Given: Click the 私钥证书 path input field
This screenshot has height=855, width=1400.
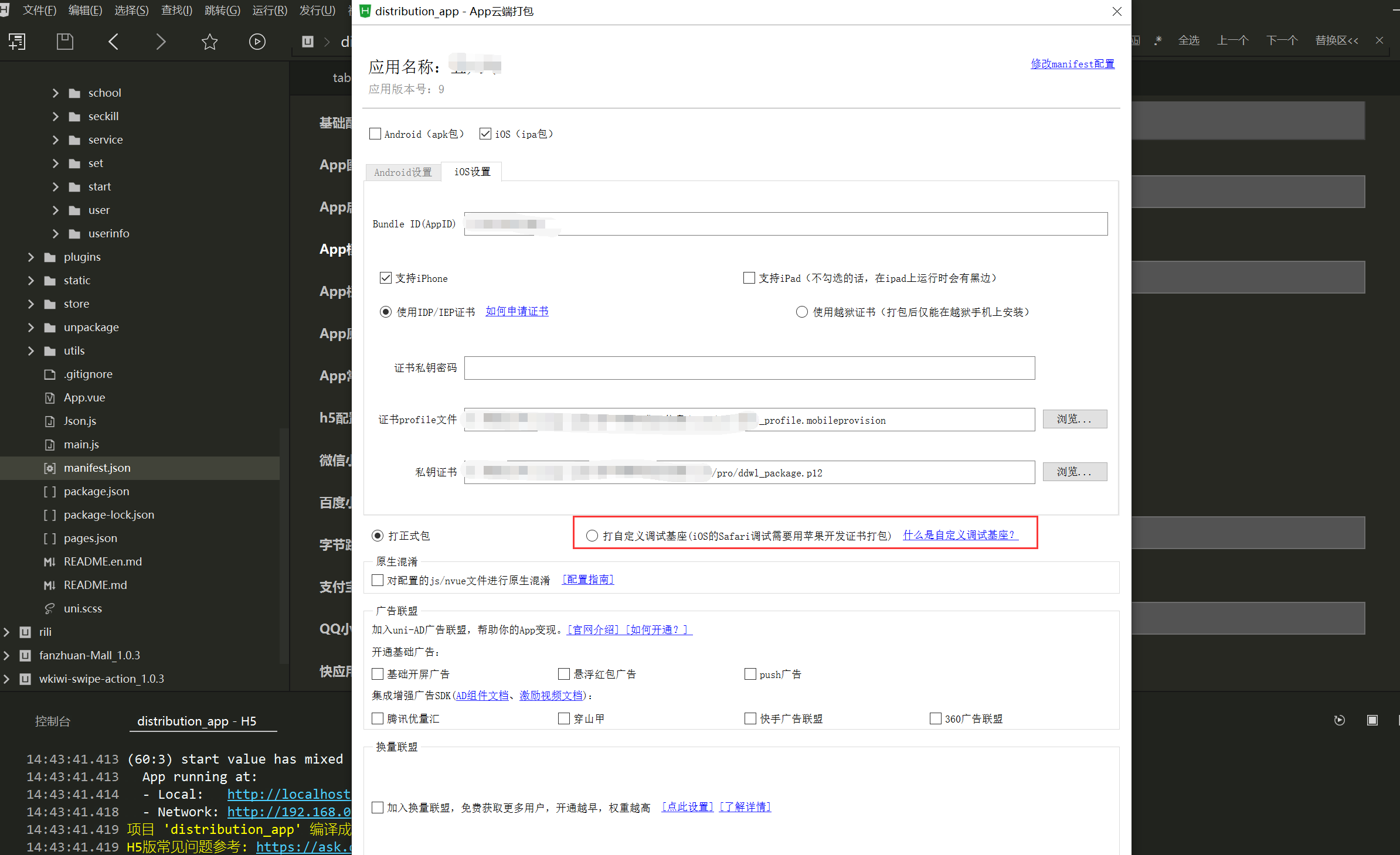Looking at the screenshot, I should (x=749, y=472).
